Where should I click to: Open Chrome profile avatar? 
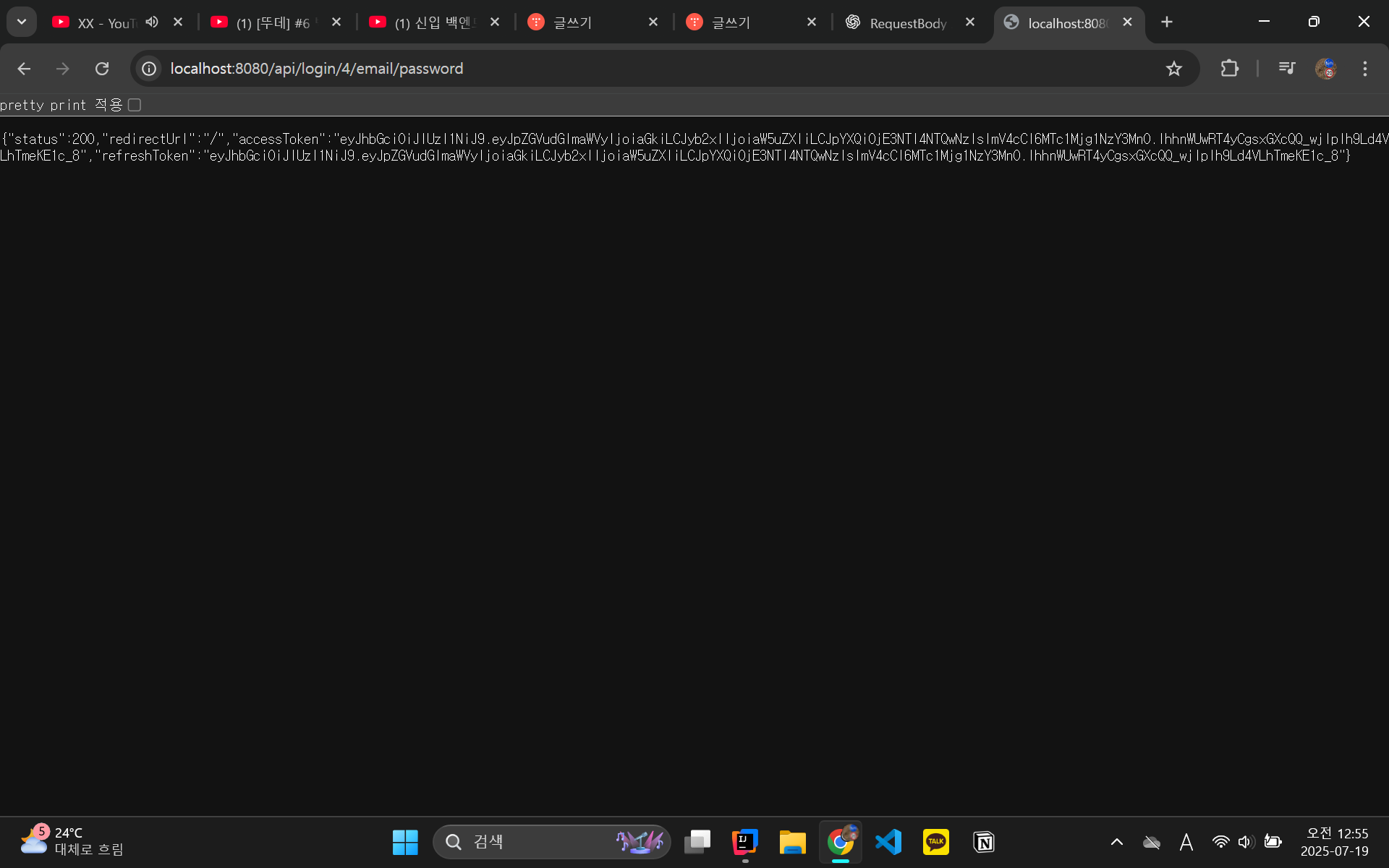(1325, 69)
